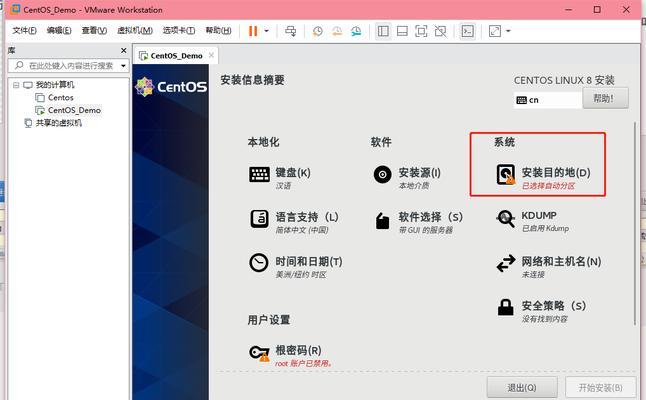Open the 虚拟机(M) menu

pyautogui.click(x=135, y=30)
